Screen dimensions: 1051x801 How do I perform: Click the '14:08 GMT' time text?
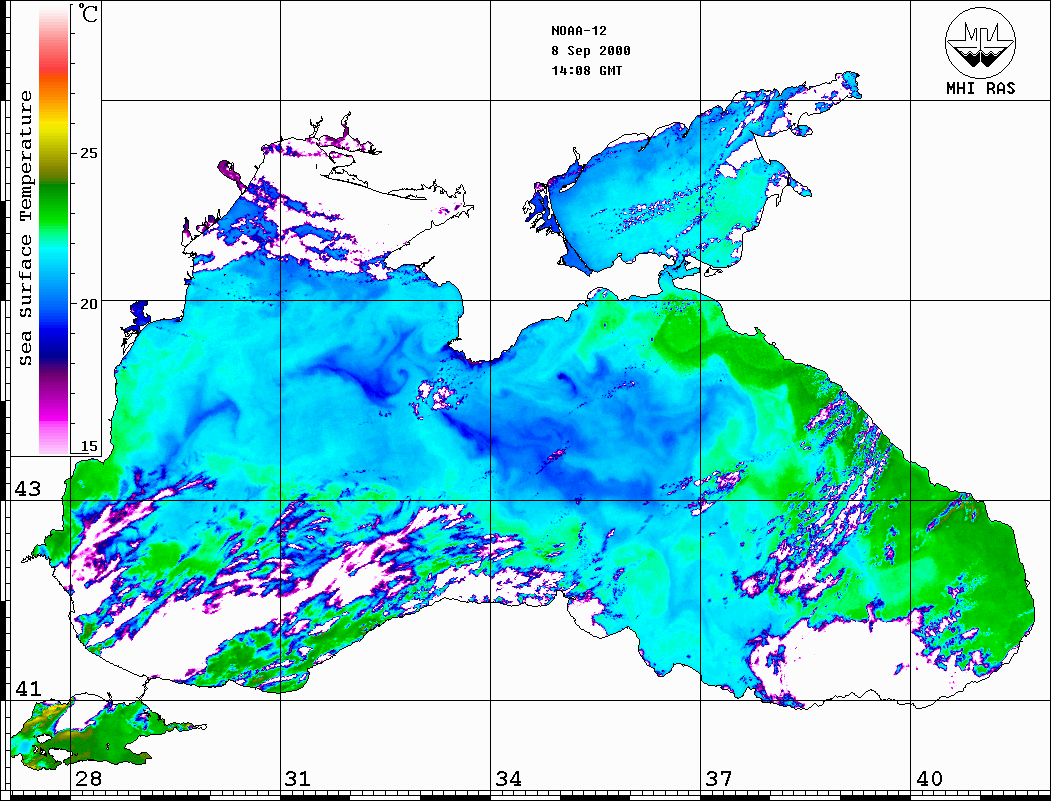pyautogui.click(x=586, y=70)
